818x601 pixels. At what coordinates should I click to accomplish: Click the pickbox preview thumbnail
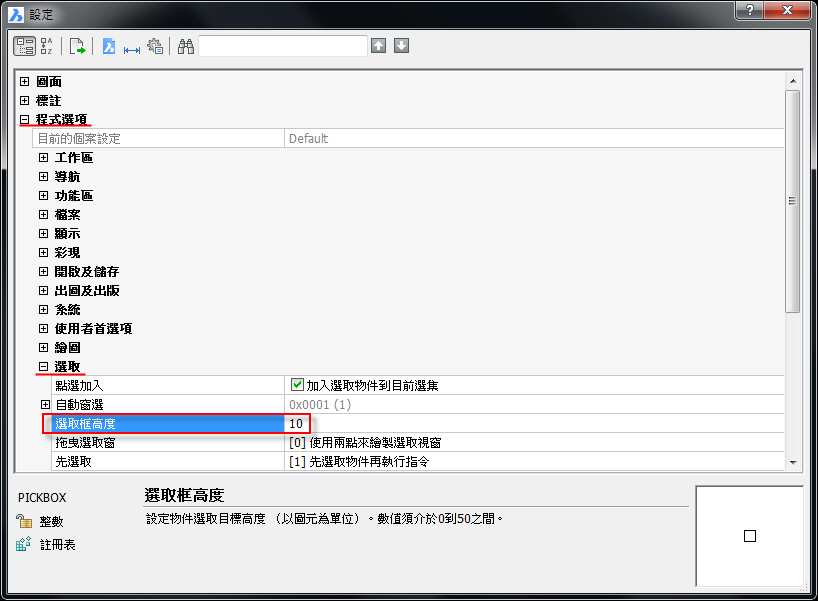pos(750,536)
